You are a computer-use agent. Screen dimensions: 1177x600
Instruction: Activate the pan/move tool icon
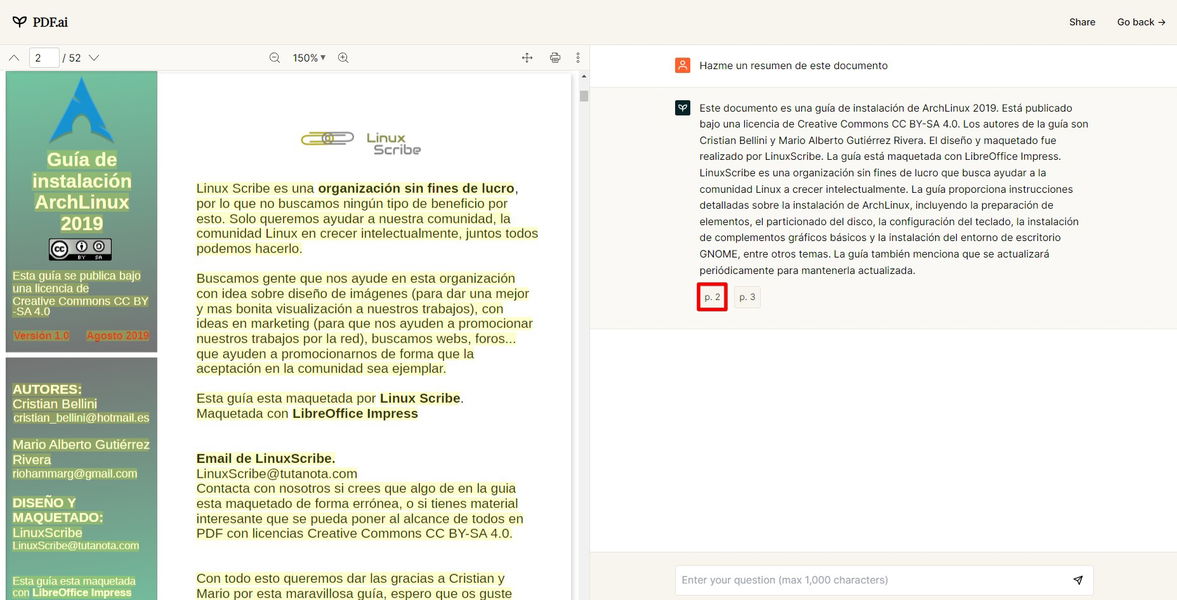[527, 58]
